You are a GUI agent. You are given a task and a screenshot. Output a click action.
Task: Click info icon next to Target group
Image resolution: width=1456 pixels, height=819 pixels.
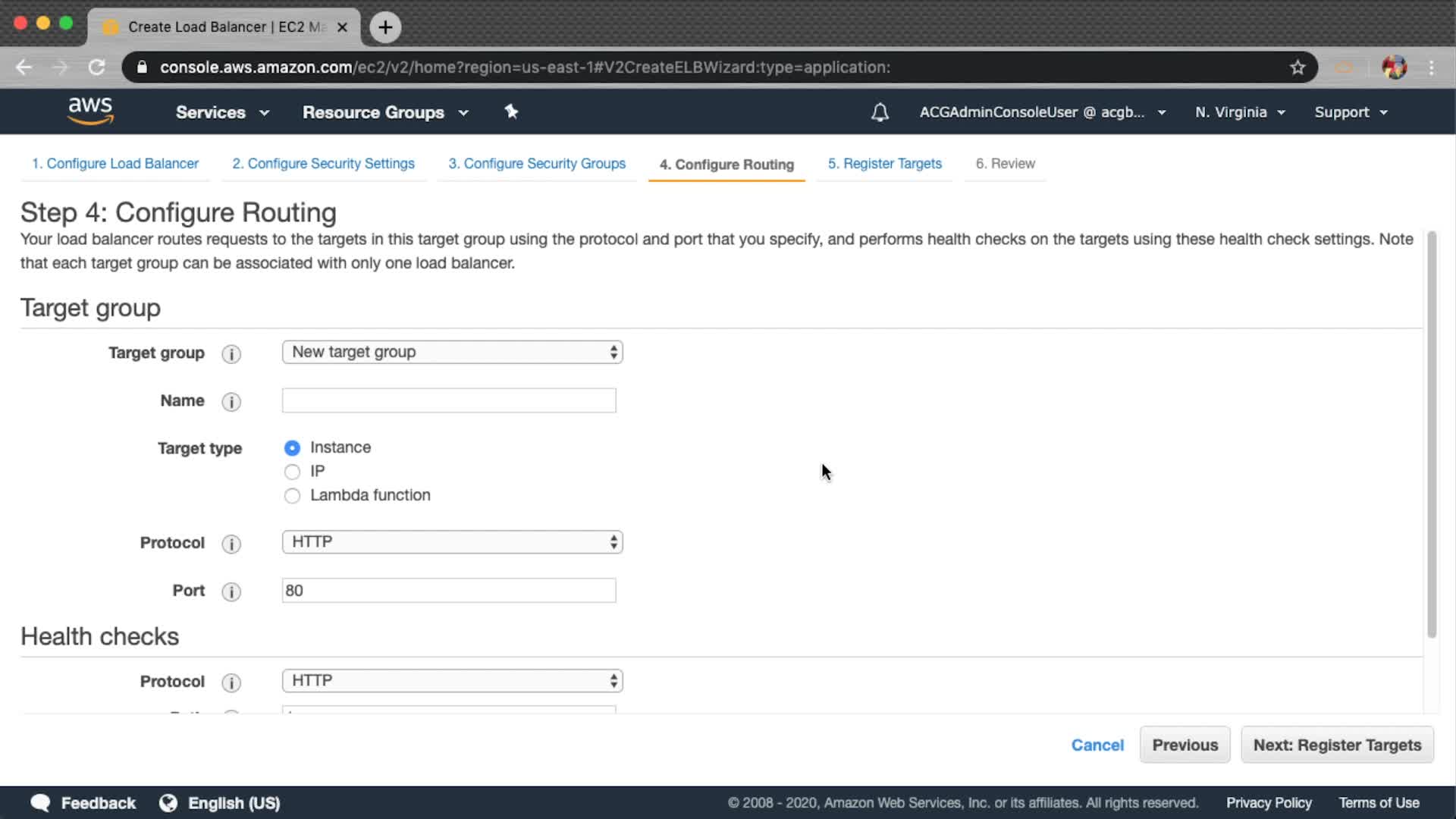231,354
